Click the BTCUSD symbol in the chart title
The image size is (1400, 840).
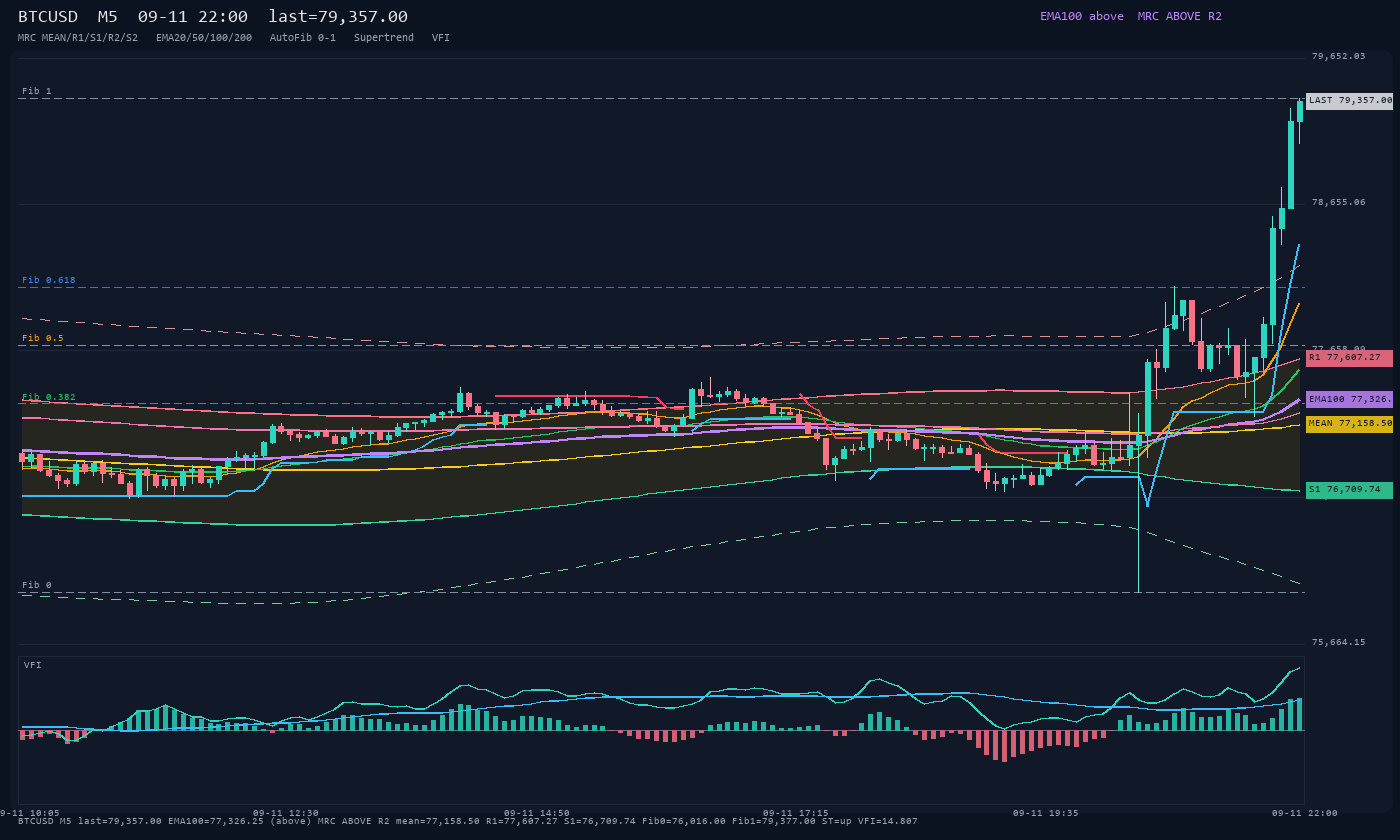pyautogui.click(x=48, y=17)
